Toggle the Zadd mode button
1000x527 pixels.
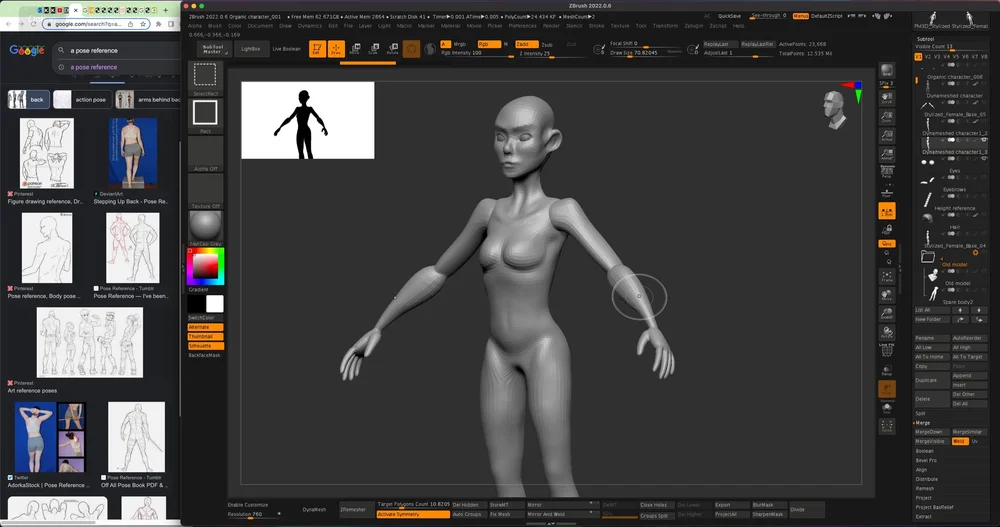point(527,44)
